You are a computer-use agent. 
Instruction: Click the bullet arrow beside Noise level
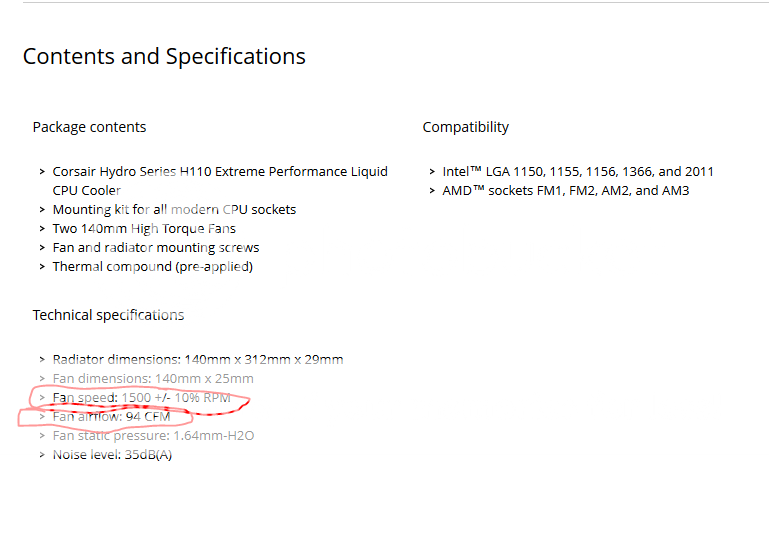click(41, 455)
